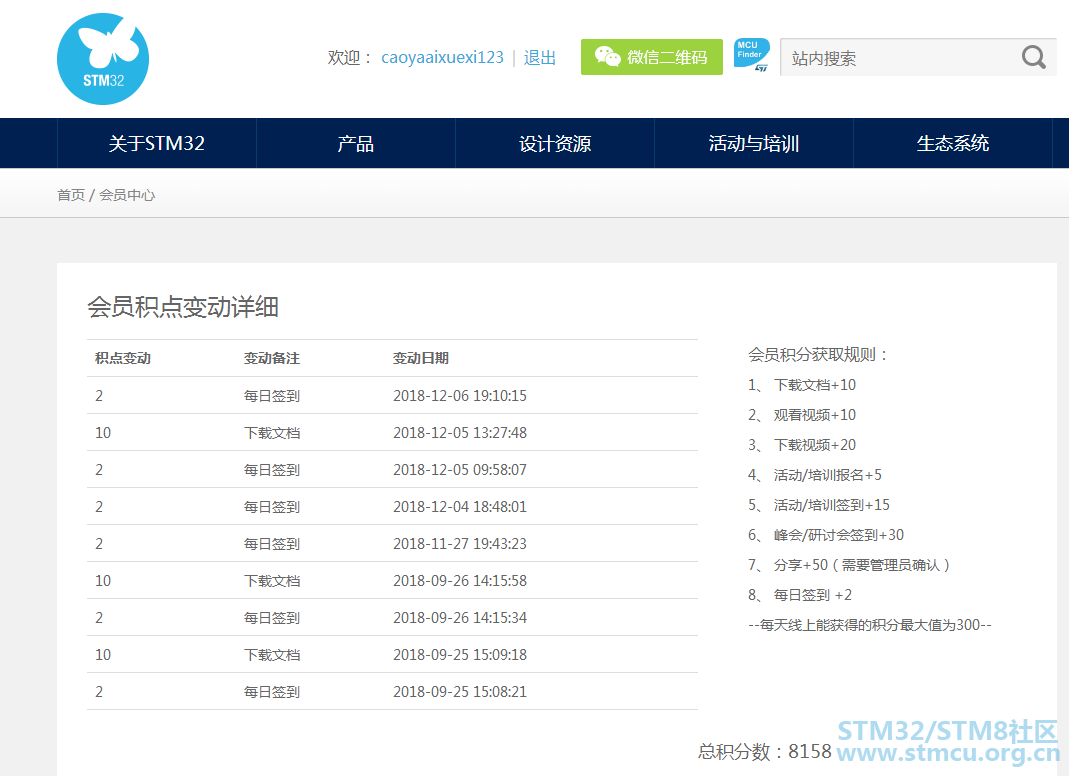Click the 变动备注 column header
This screenshot has width=1069, height=776.
272,358
